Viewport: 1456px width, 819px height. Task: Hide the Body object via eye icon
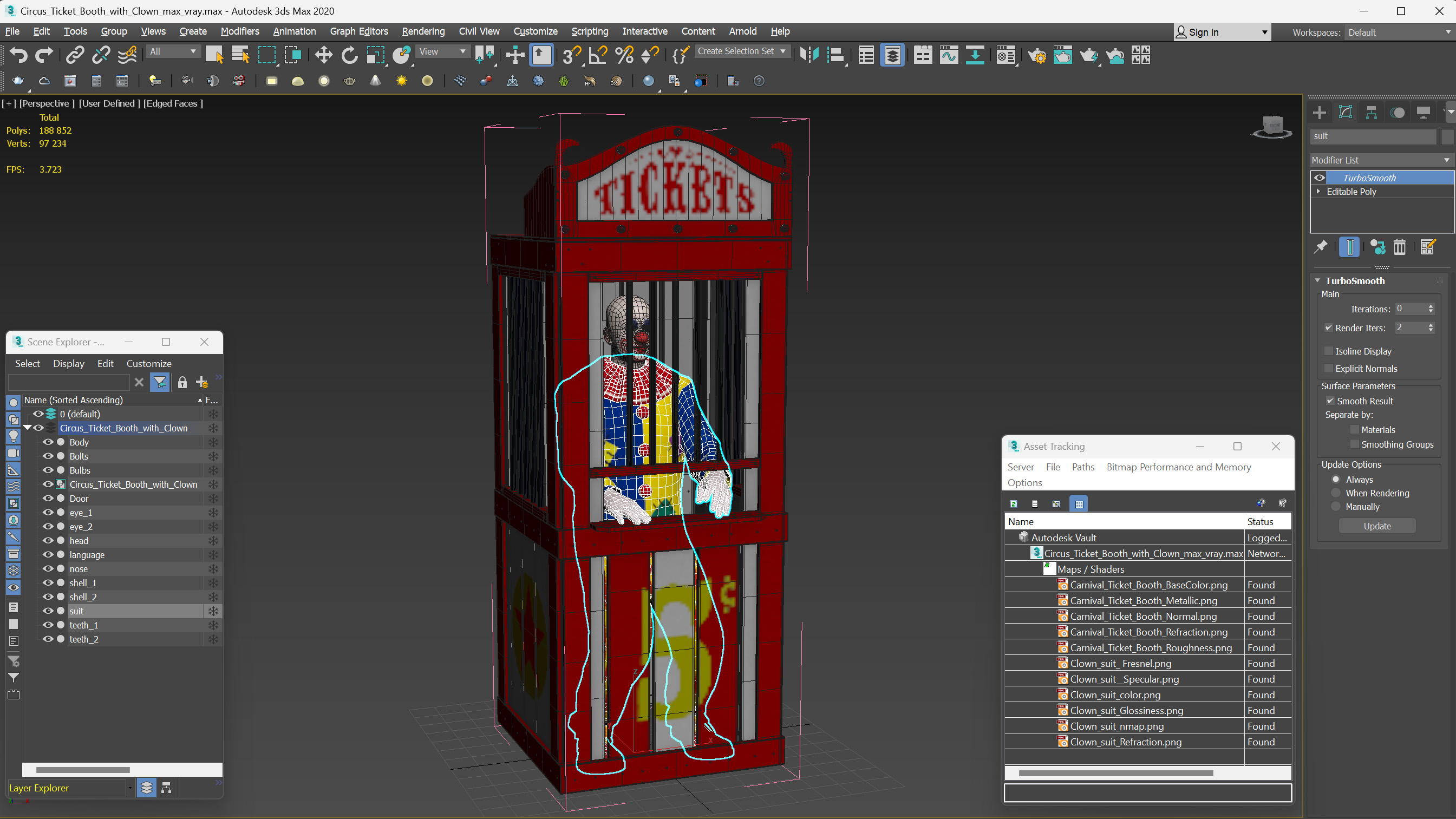[x=48, y=442]
